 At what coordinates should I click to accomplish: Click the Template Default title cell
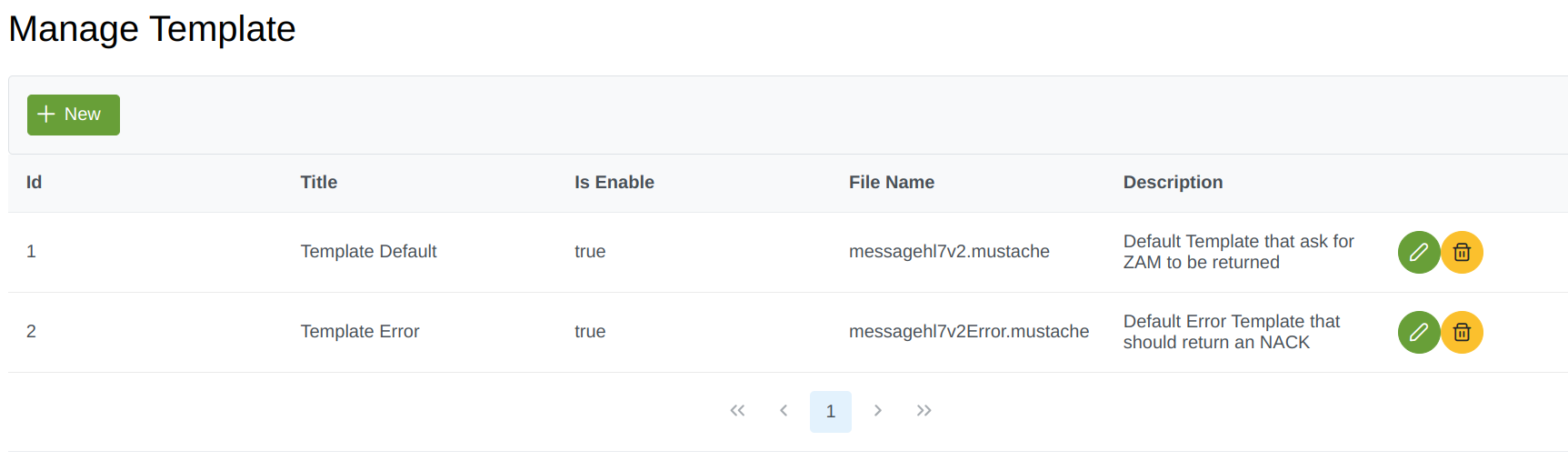[368, 252]
